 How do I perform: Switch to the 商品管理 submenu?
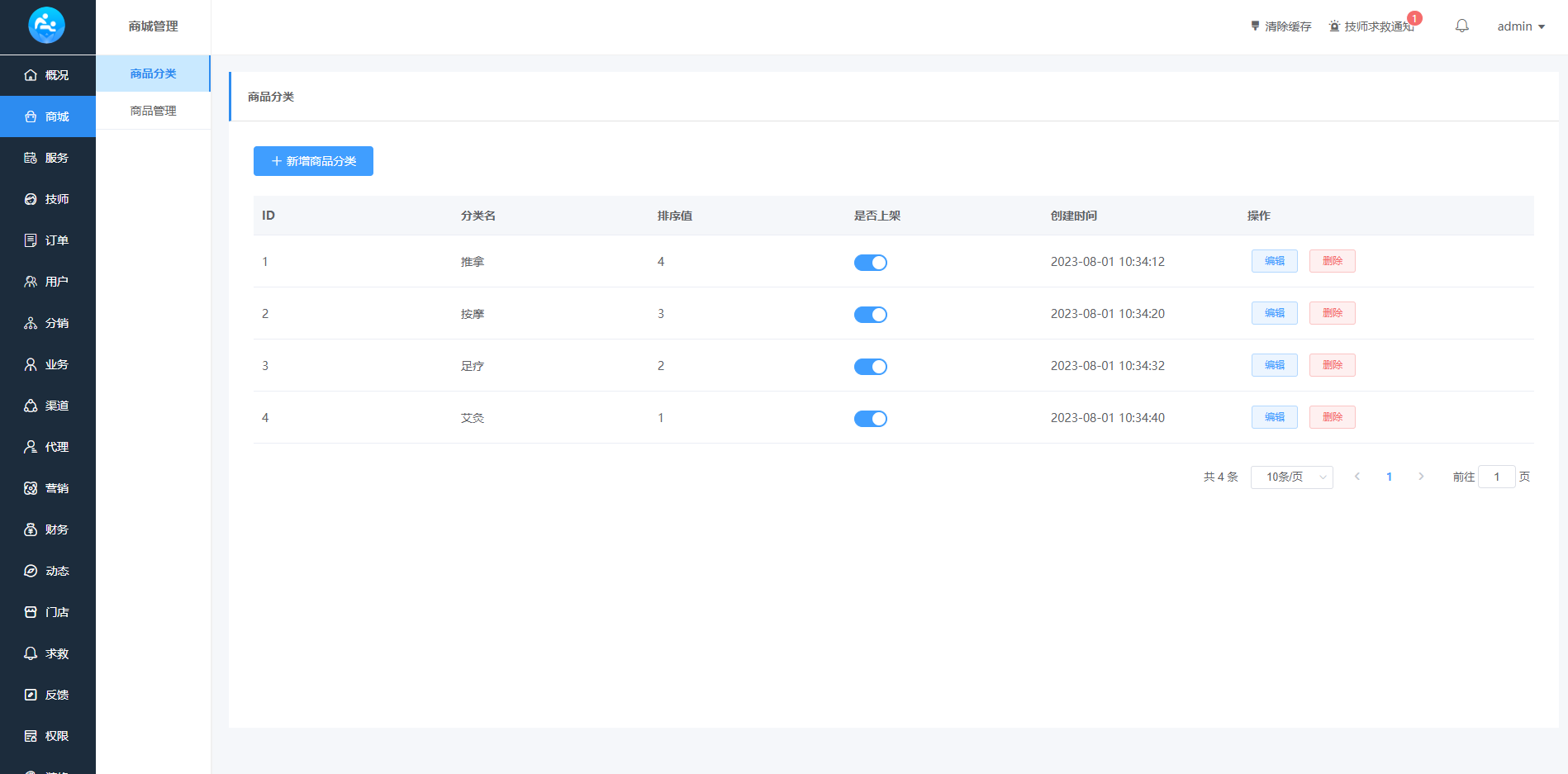(x=153, y=111)
